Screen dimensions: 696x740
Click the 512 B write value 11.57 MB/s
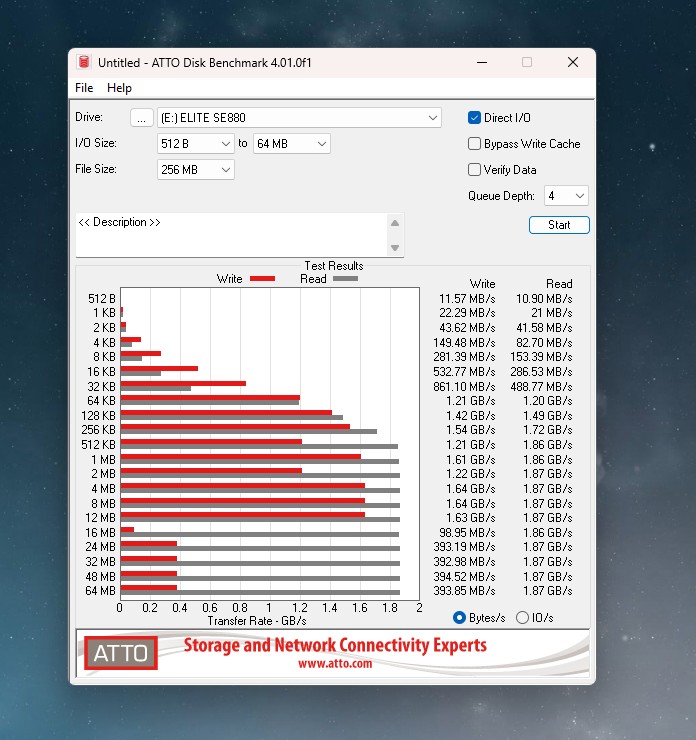click(x=467, y=299)
